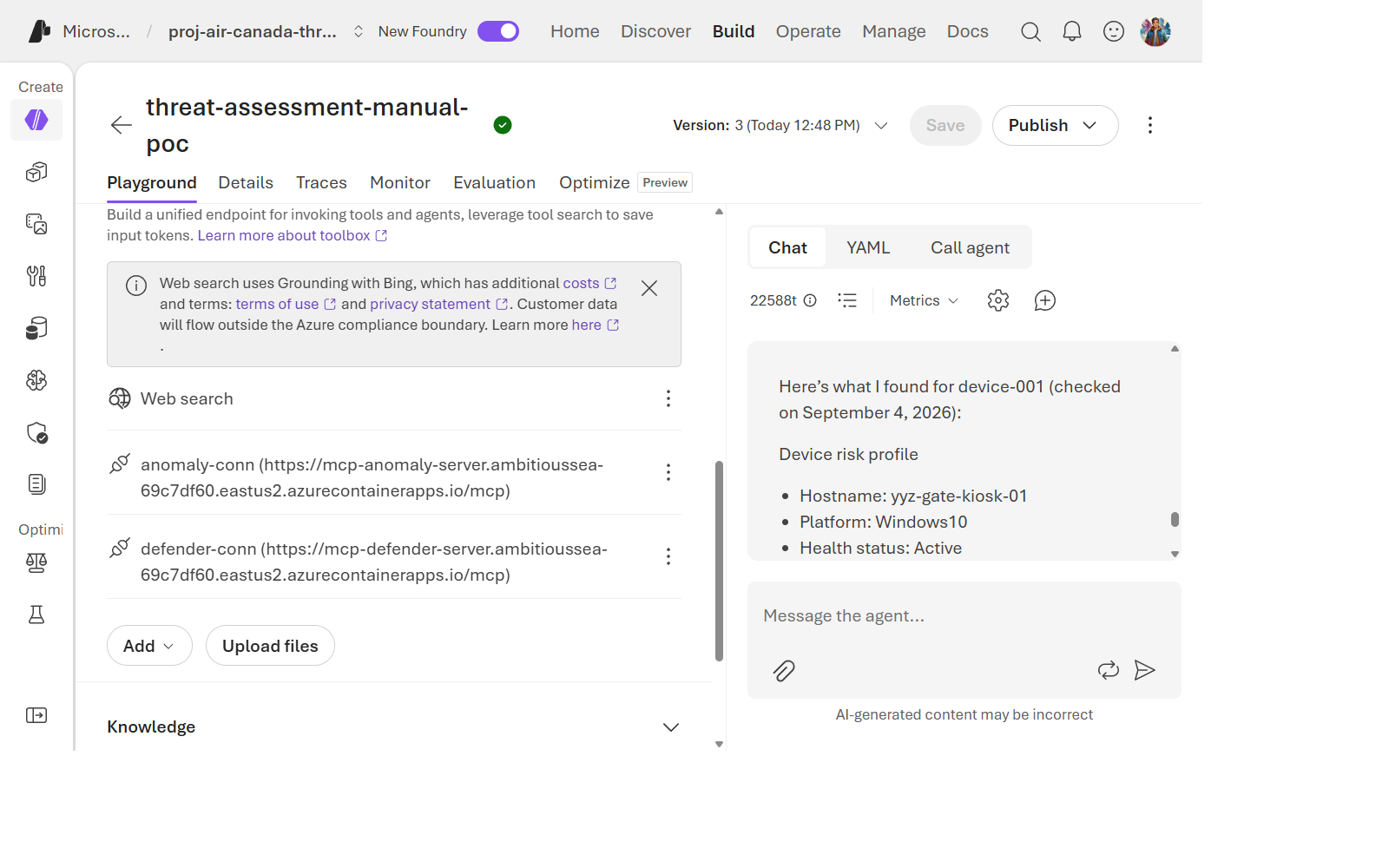Collapse the sidebar panel icon

tap(36, 715)
